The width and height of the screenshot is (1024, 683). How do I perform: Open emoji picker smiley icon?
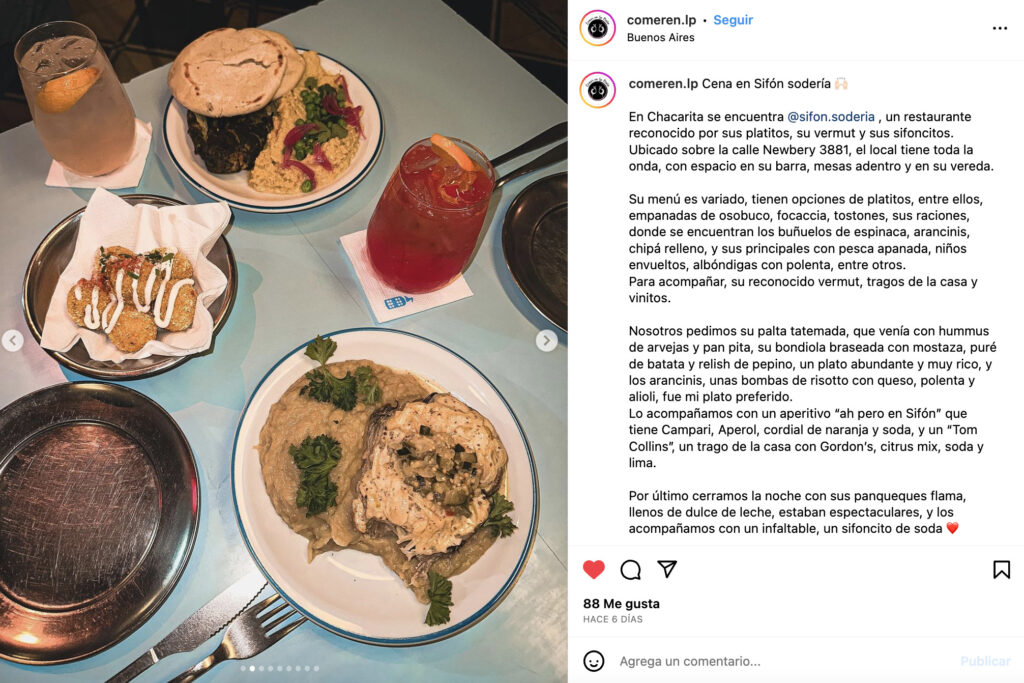click(x=594, y=661)
